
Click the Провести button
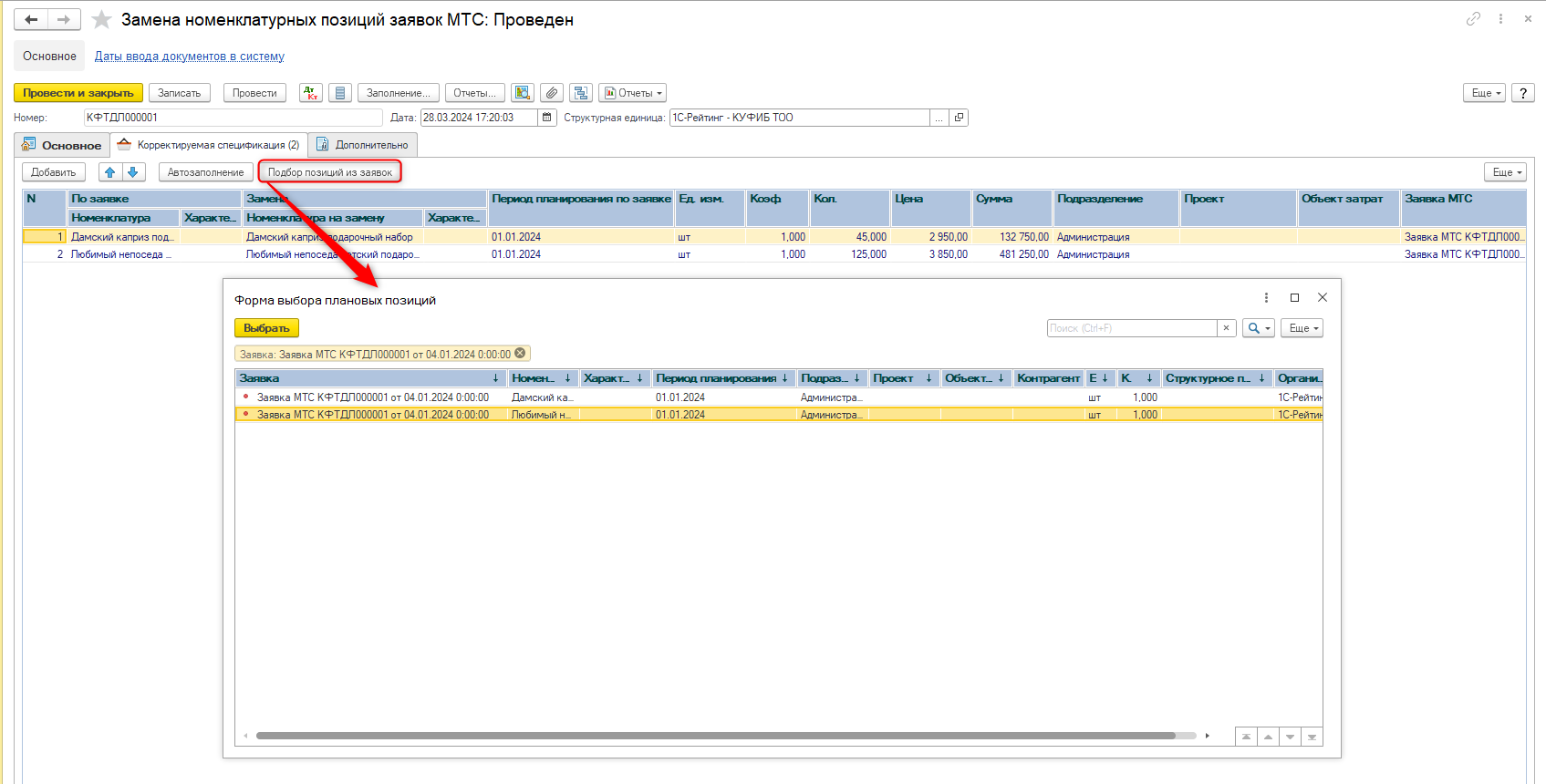coord(254,93)
